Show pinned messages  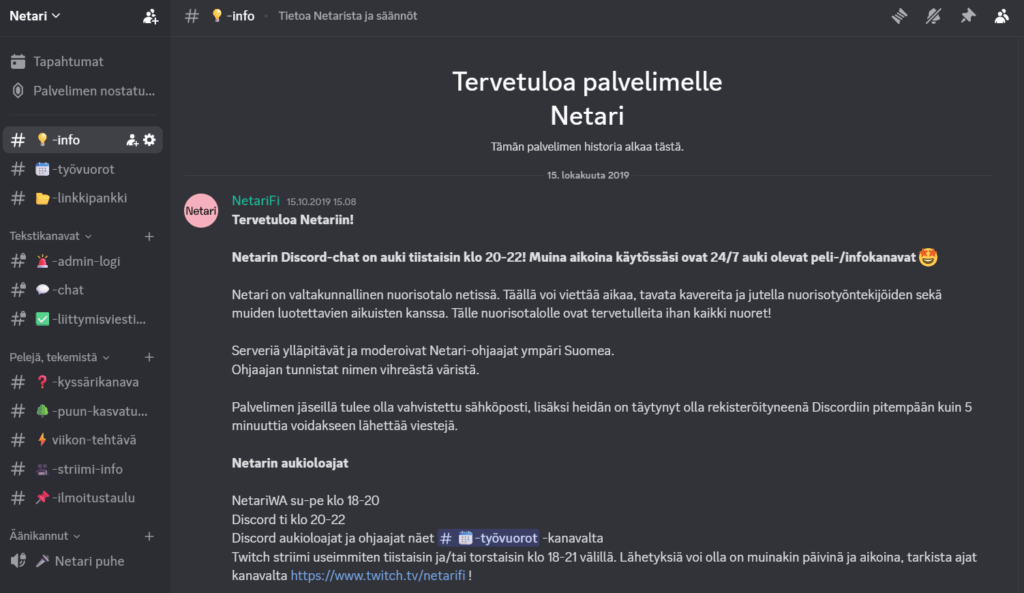pyautogui.click(x=968, y=16)
